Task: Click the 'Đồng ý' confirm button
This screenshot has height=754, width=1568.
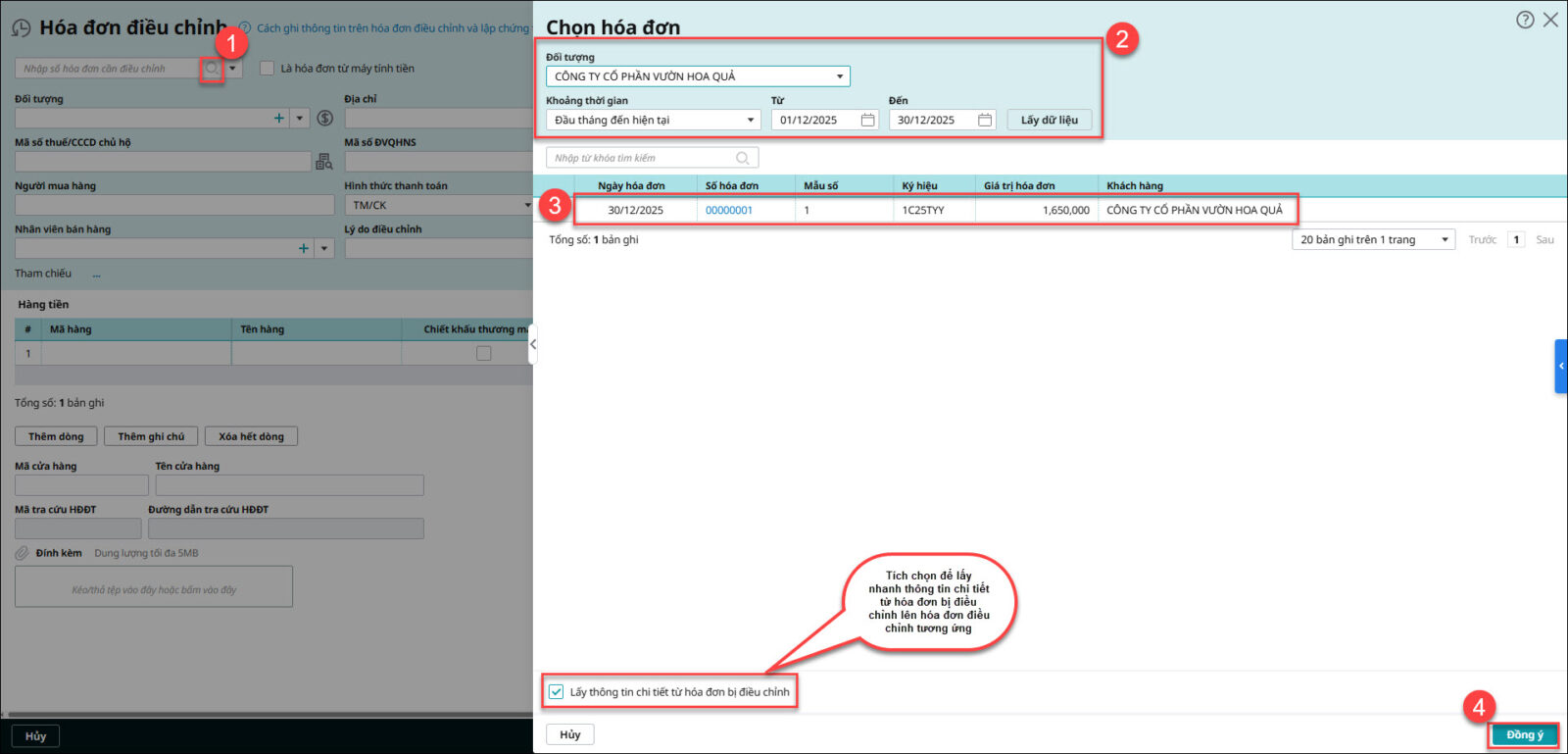Action: coord(1524,734)
